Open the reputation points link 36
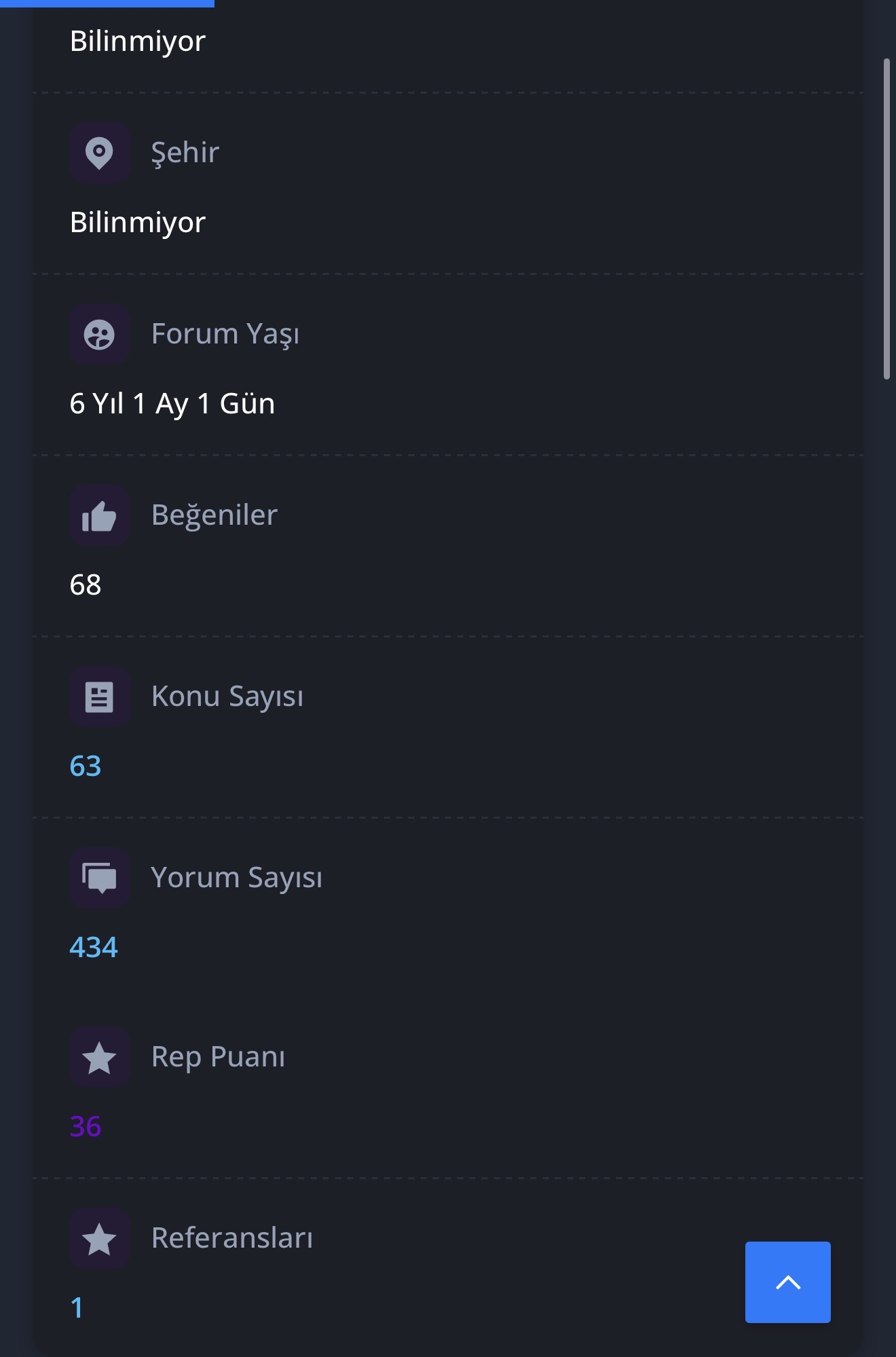Screen dimensions: 896x1357 tap(86, 1126)
